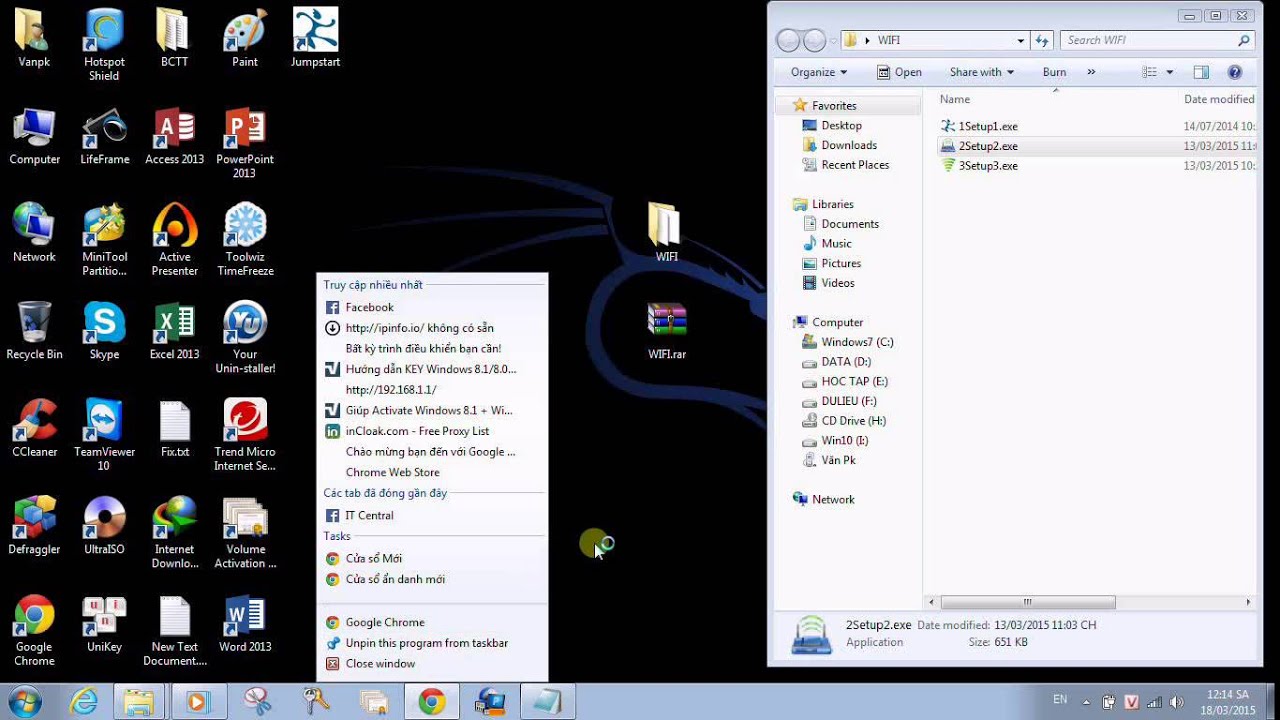
Task: Select inCloak.com Free Proxy List entry
Action: coord(432,431)
